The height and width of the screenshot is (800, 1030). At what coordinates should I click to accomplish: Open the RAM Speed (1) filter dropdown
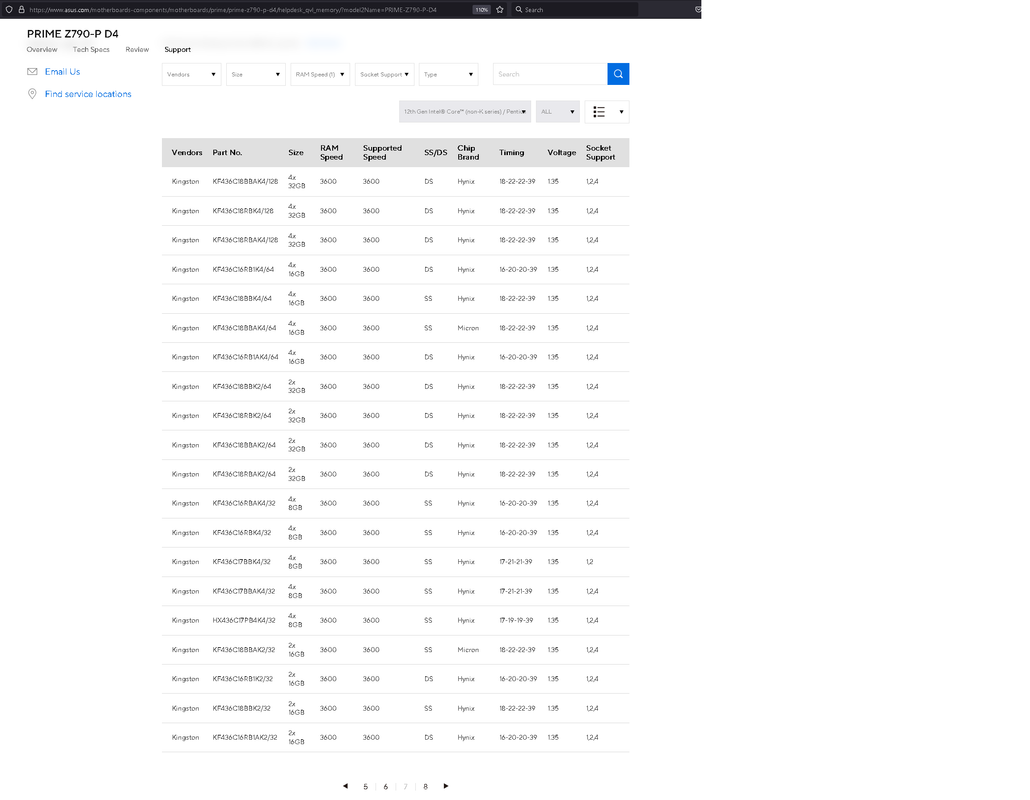(x=320, y=74)
